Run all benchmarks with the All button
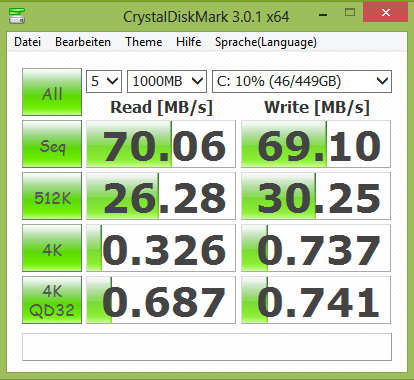The image size is (414, 380). [52, 92]
